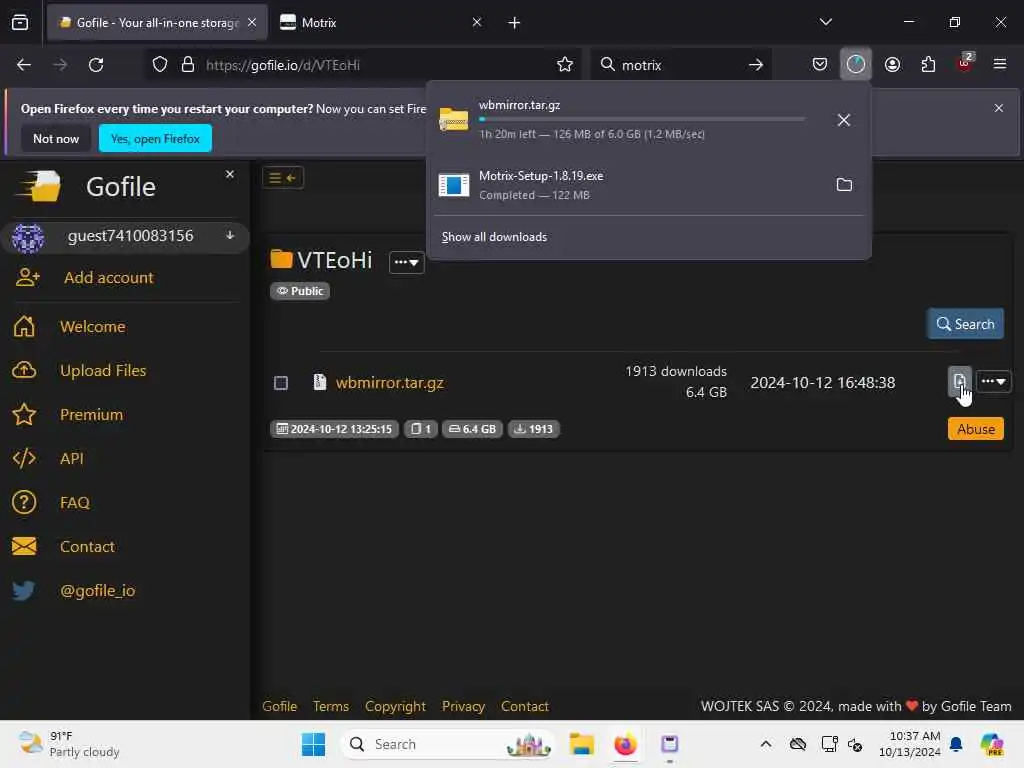The height and width of the screenshot is (768, 1024).
Task: Open the clock showing 10:37 AM
Action: pyautogui.click(x=909, y=744)
